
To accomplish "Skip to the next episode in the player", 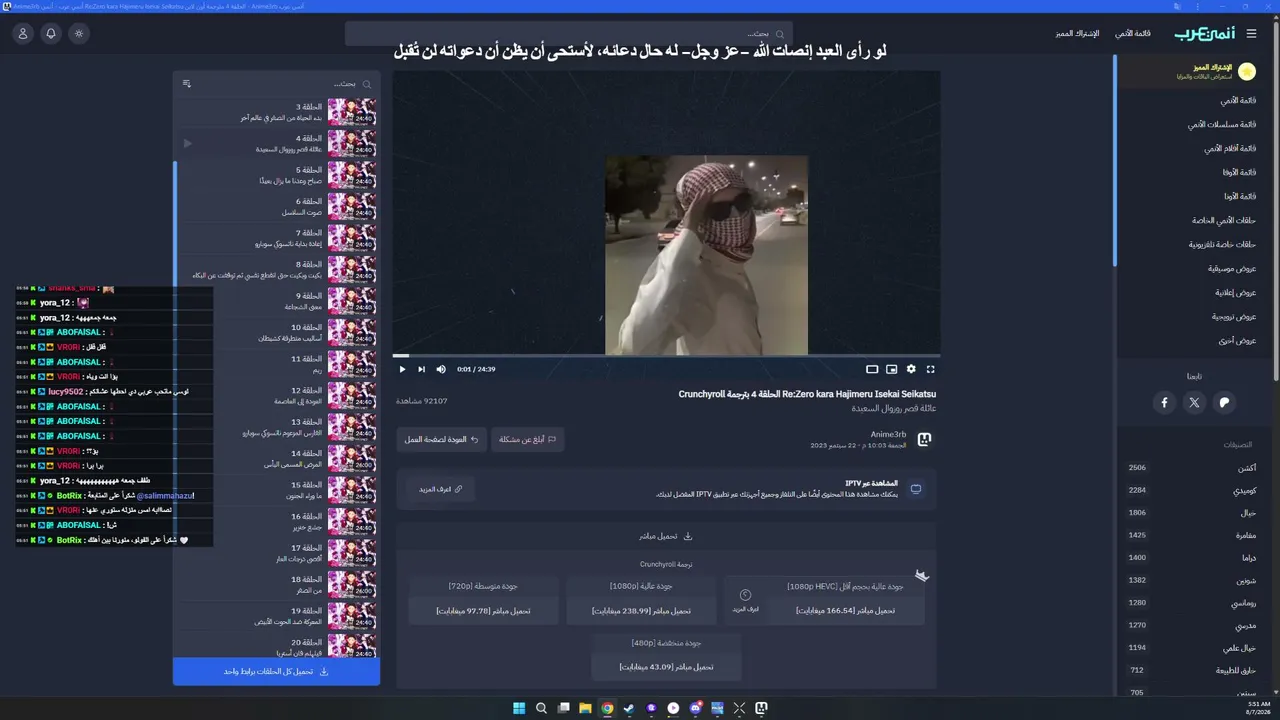I will (421, 369).
